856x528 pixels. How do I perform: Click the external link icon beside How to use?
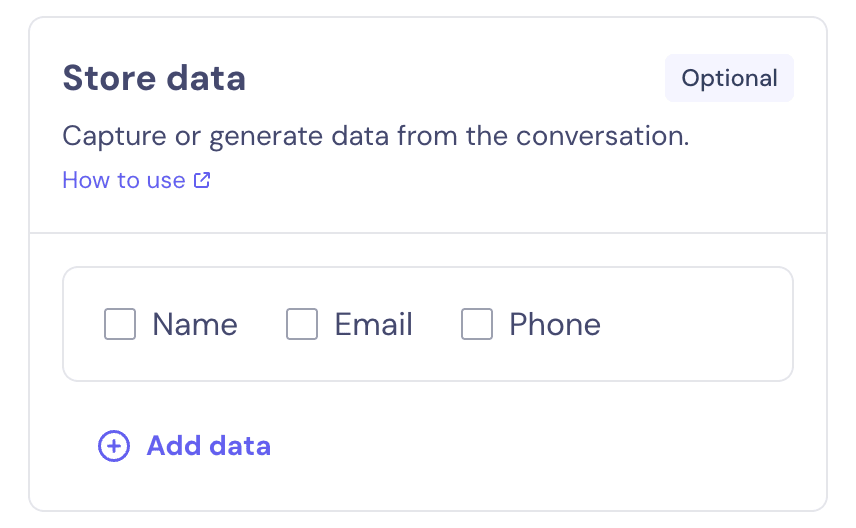coord(202,181)
